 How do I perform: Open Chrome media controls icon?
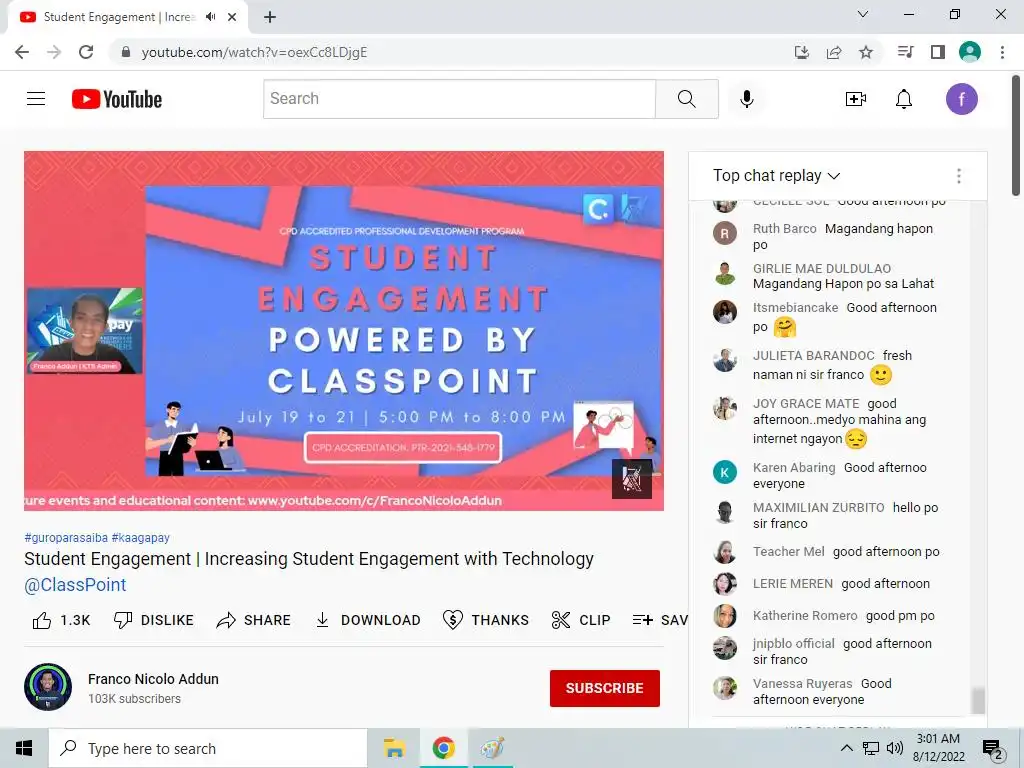click(x=906, y=52)
